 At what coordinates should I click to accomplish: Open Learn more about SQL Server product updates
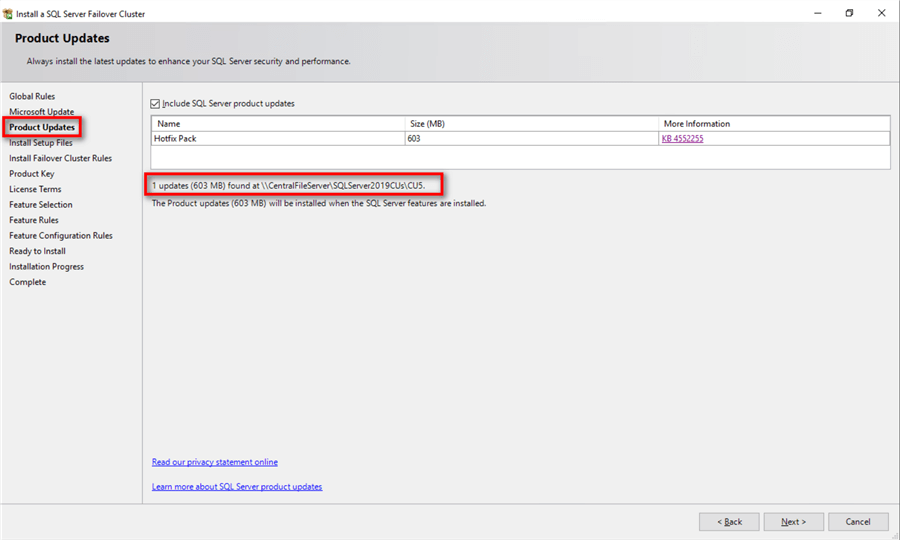[237, 487]
